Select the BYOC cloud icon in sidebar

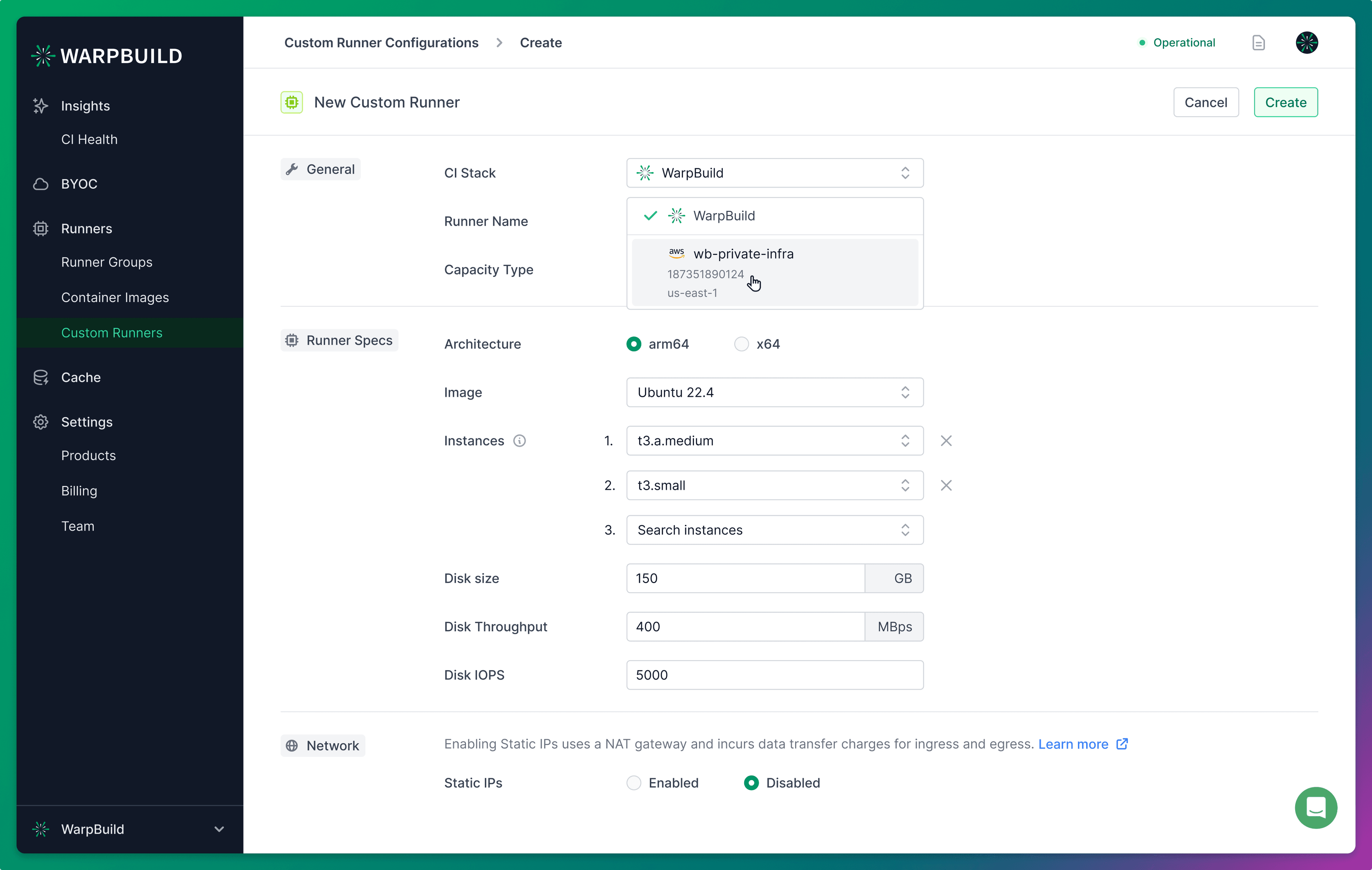pos(40,183)
